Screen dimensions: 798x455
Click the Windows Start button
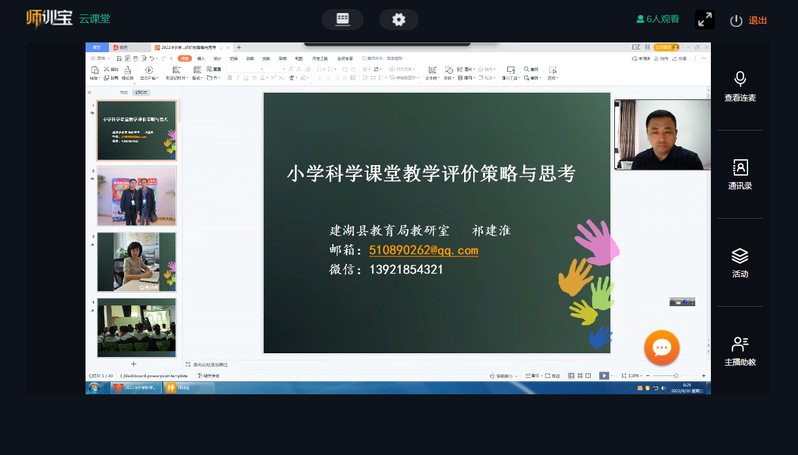(95, 387)
